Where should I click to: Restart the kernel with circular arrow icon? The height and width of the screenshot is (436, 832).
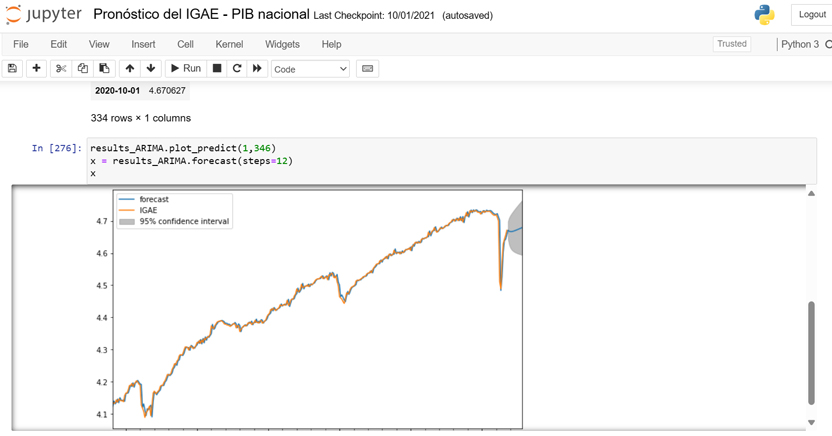pyautogui.click(x=237, y=68)
